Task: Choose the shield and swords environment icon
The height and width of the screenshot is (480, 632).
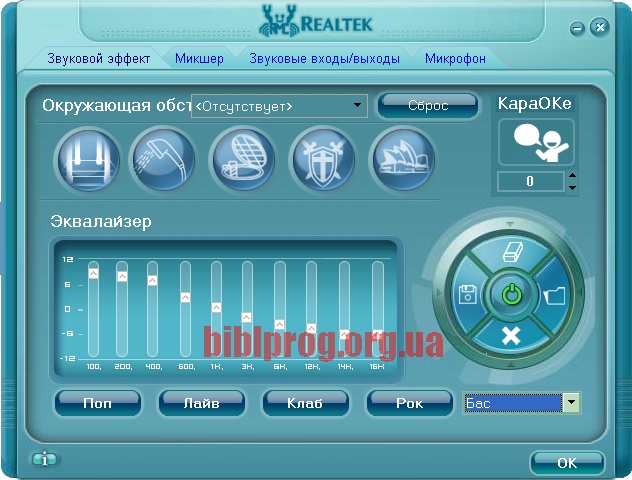Action: coord(321,158)
